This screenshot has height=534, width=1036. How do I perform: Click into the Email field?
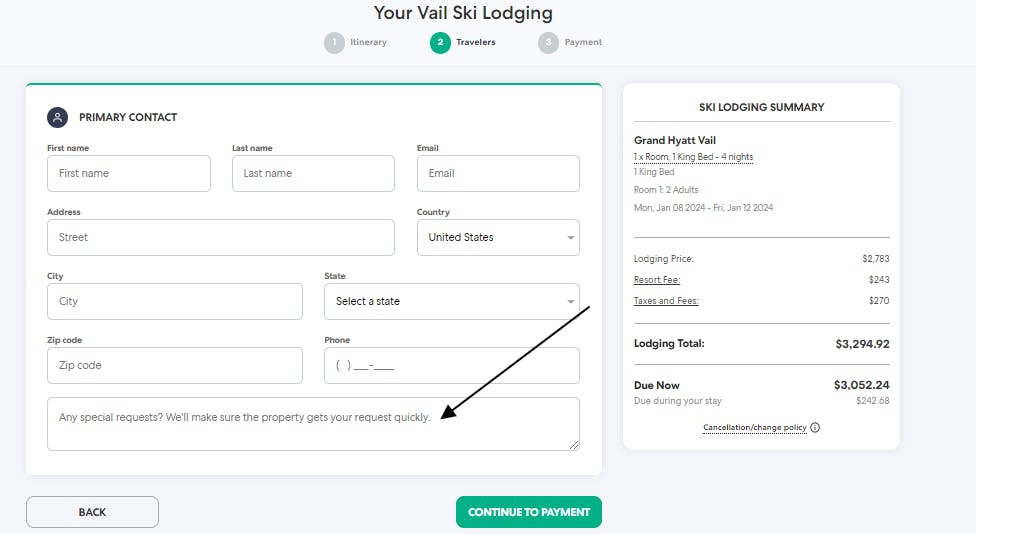click(498, 174)
